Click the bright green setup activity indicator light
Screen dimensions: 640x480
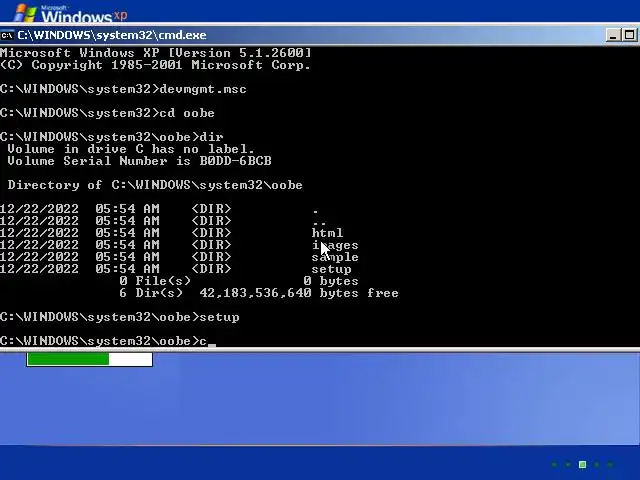582,464
